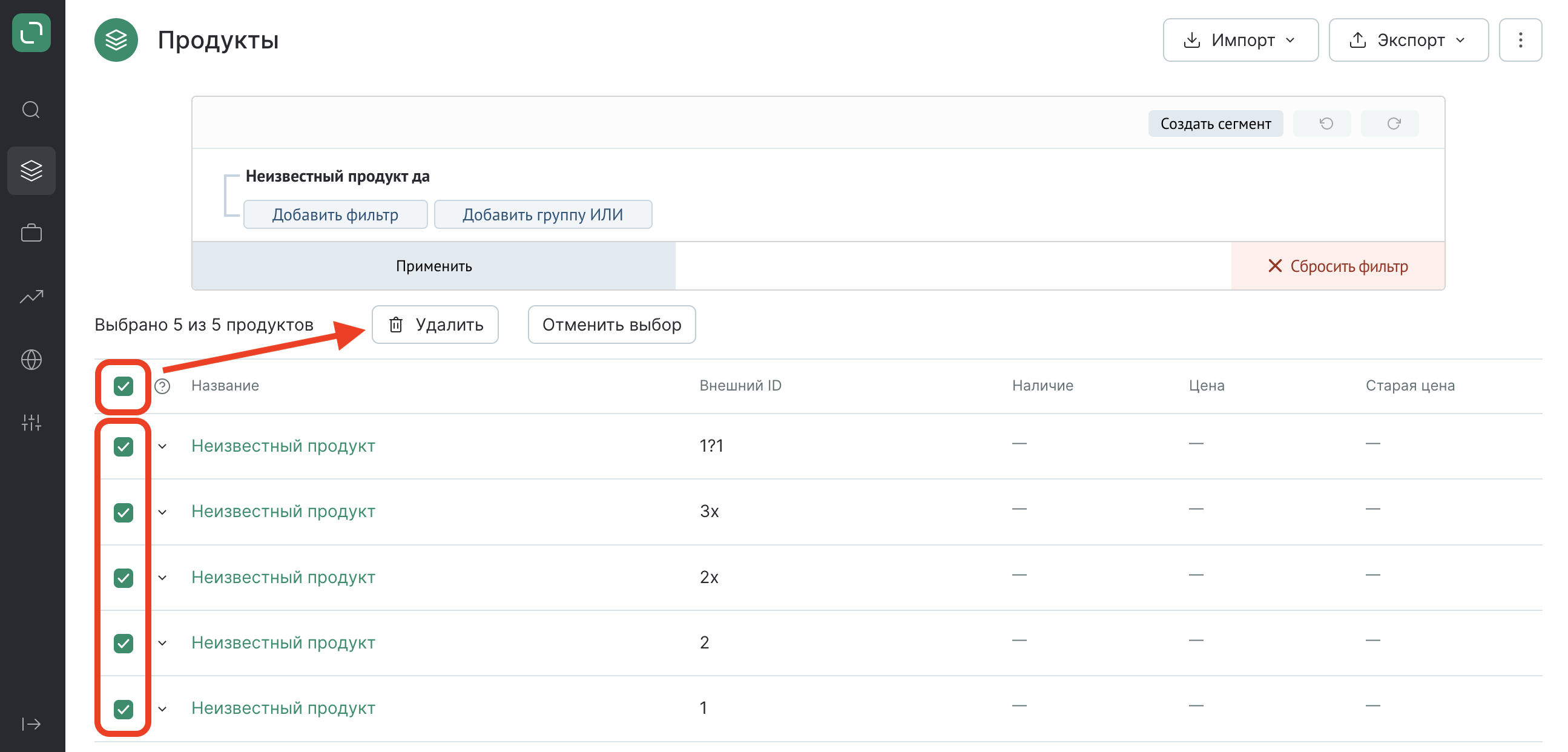Click Сбросить фильтр to reset filter
The width and height of the screenshot is (1568, 752).
tap(1338, 266)
